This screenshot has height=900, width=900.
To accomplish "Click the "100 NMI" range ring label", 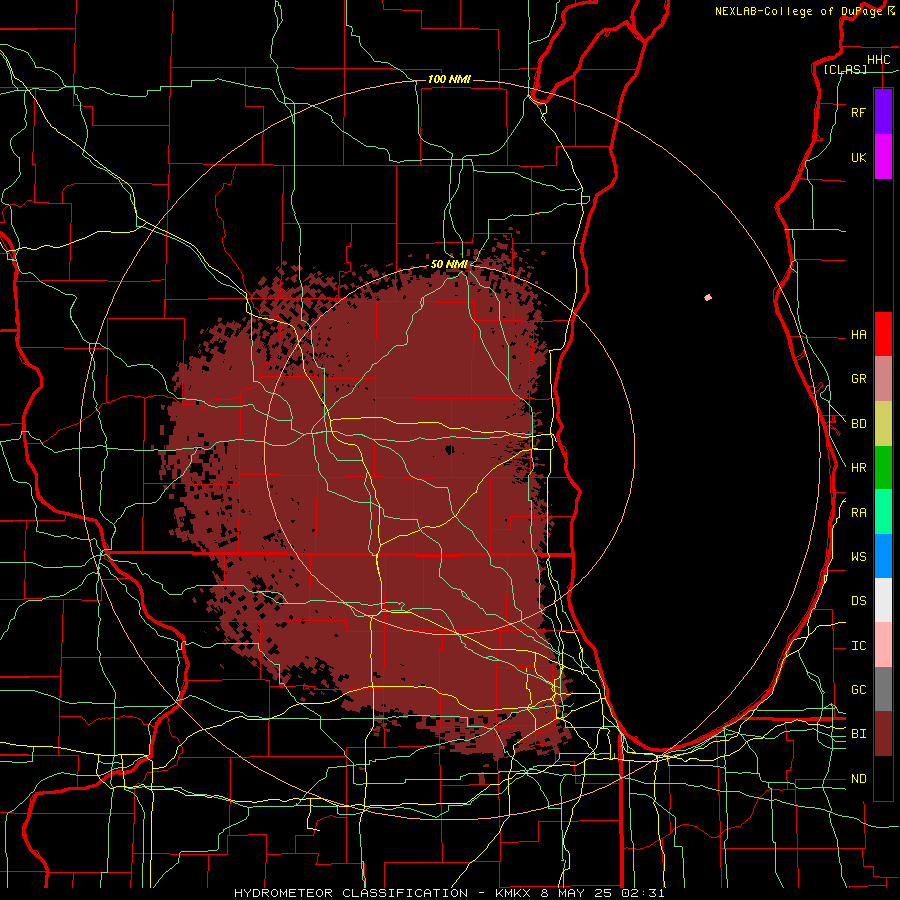I will (x=449, y=79).
